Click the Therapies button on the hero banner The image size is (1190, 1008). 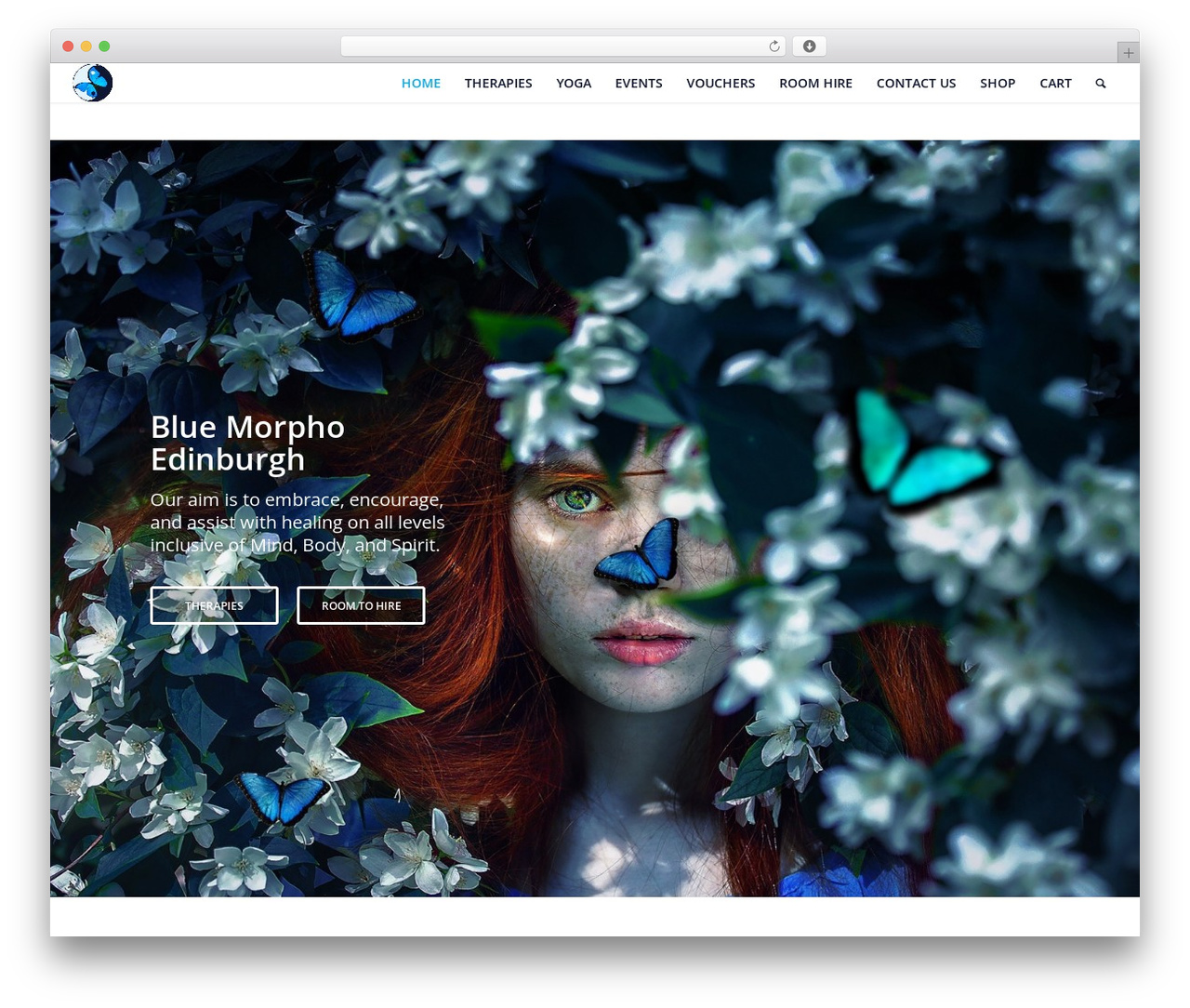214,605
